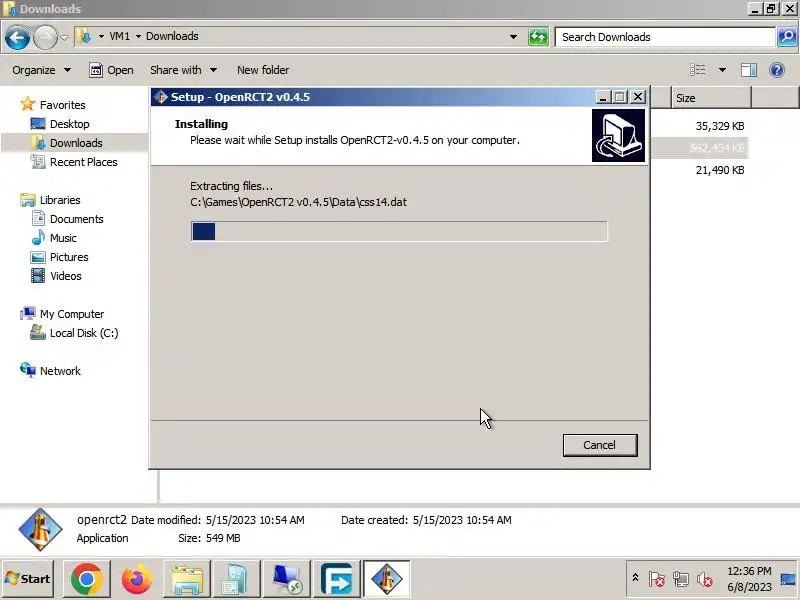
Task: Open the view options dropdown arrow
Action: (x=722, y=70)
